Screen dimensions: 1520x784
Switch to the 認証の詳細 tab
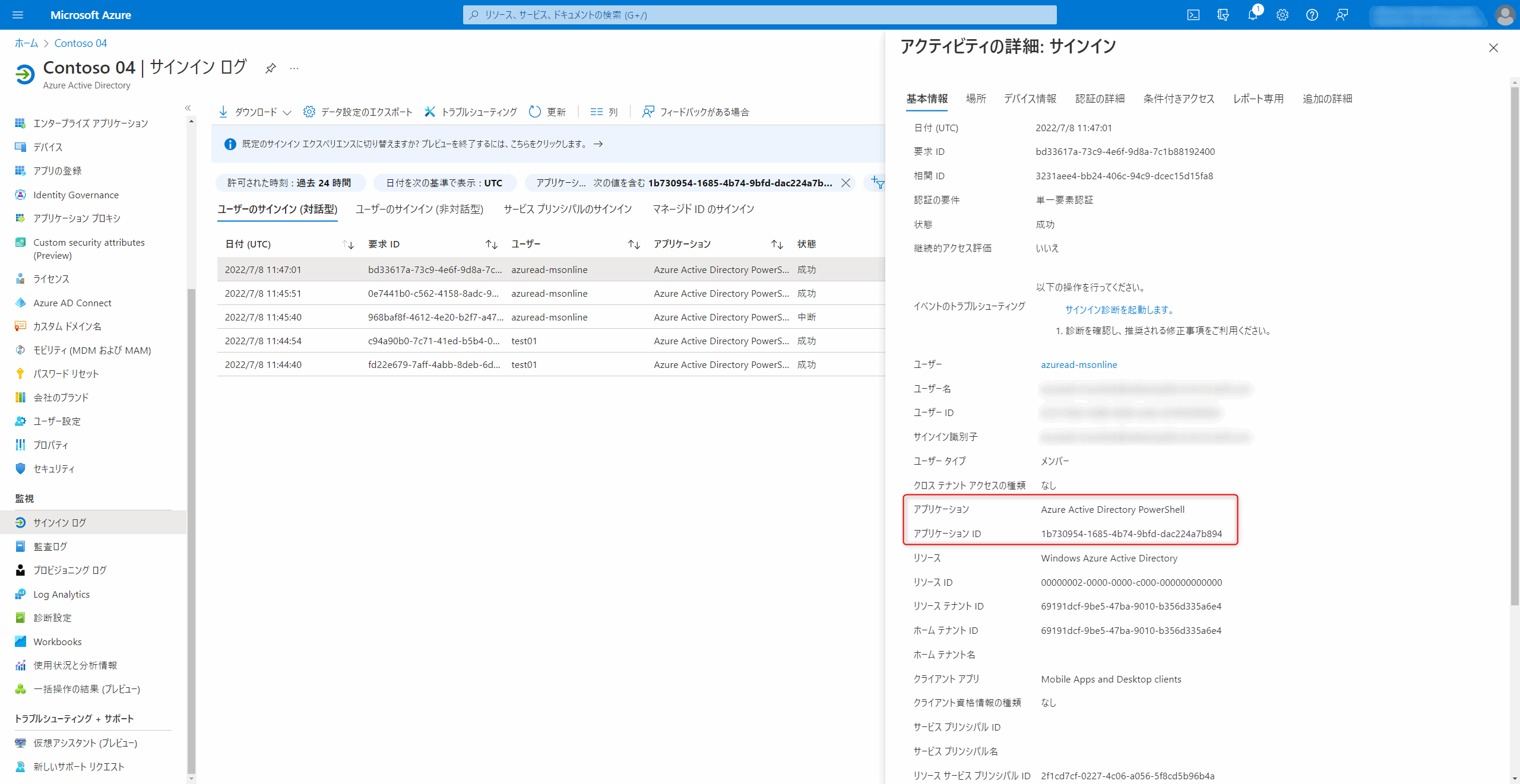pos(1100,99)
